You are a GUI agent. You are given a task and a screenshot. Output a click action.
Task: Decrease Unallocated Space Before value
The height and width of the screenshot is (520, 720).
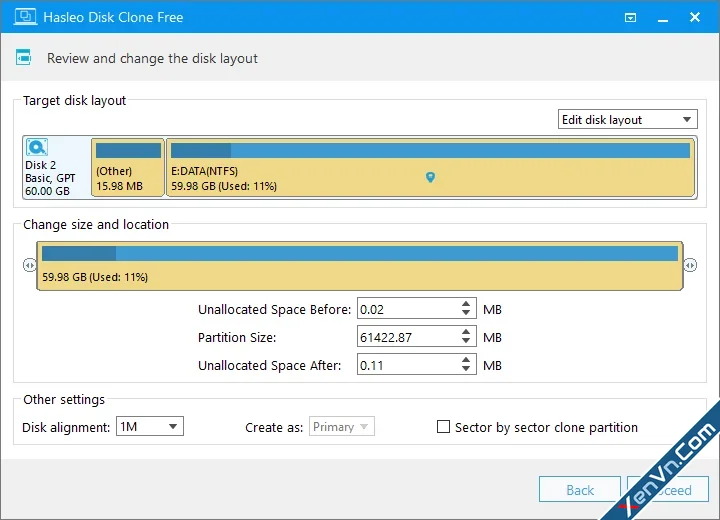coord(466,314)
